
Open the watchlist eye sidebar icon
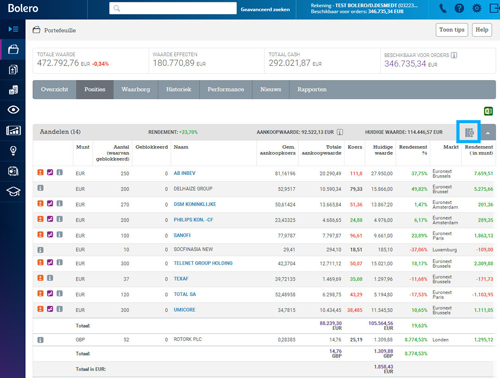point(13,110)
